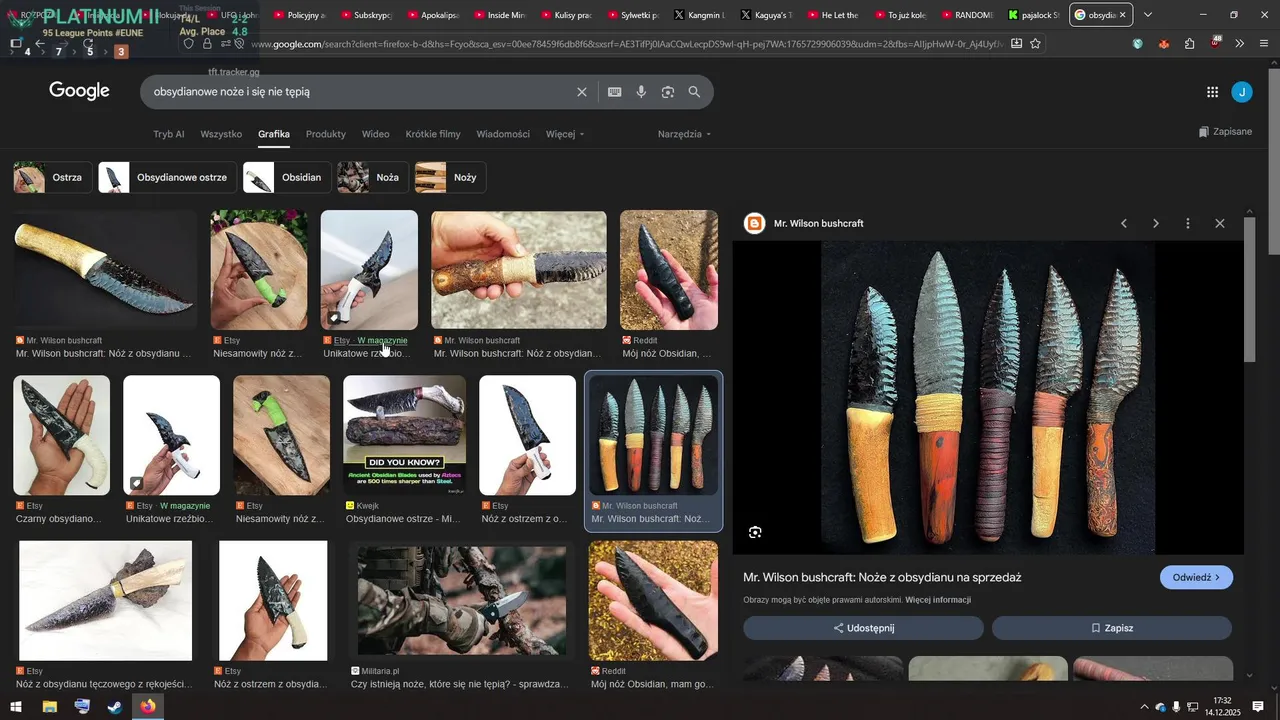Submit search with the magnifier icon
Viewport: 1280px width, 720px height.
click(695, 92)
